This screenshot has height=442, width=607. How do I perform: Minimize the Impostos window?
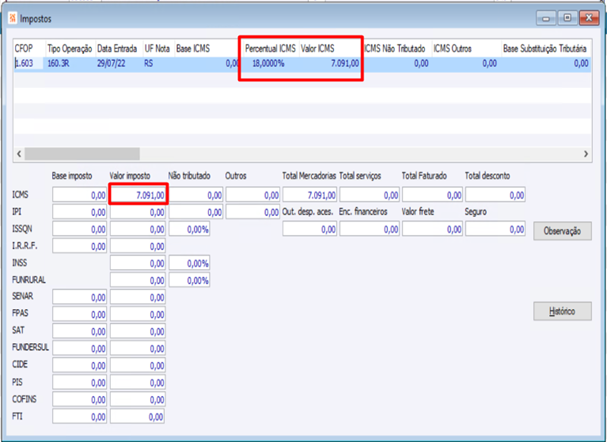coord(546,18)
